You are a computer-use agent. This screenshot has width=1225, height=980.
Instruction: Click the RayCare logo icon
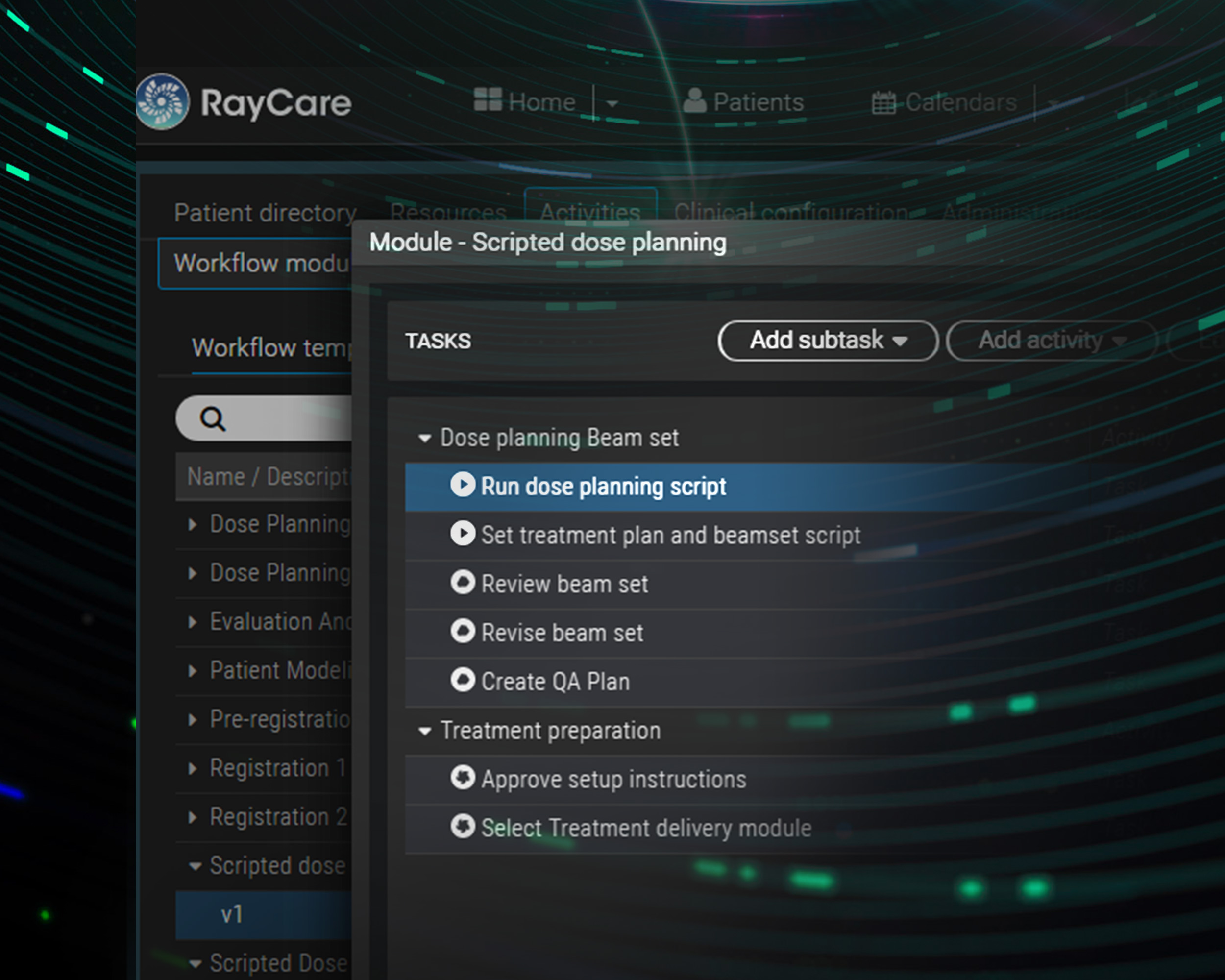pyautogui.click(x=162, y=102)
